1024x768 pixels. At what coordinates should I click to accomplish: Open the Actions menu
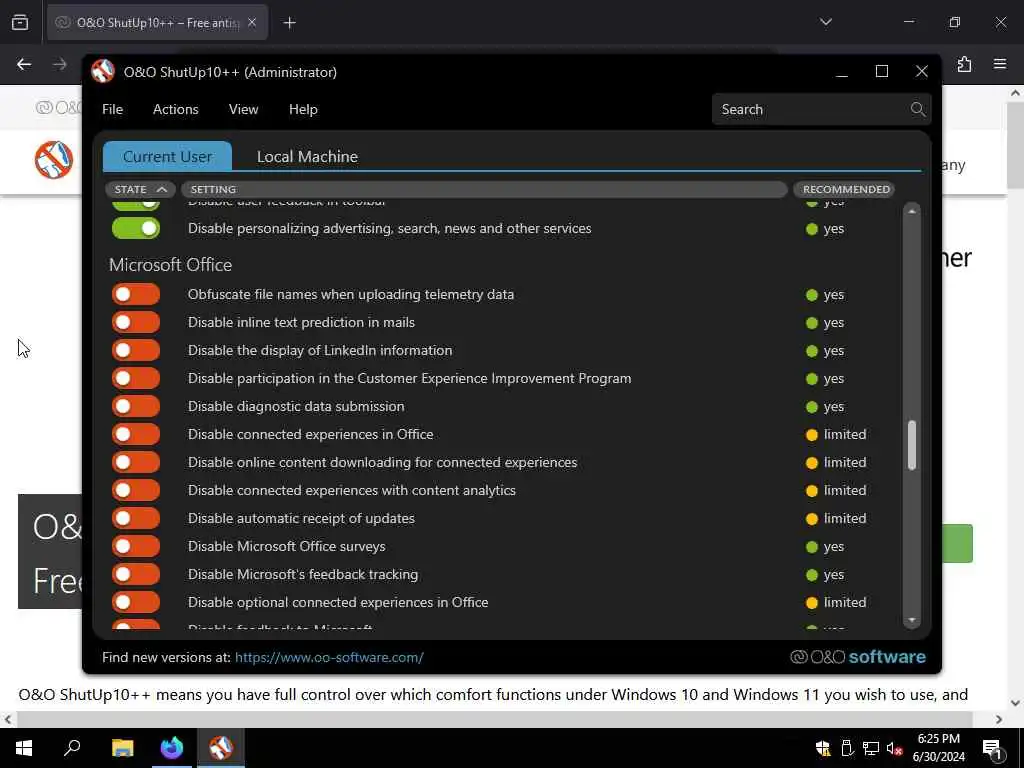pos(176,109)
